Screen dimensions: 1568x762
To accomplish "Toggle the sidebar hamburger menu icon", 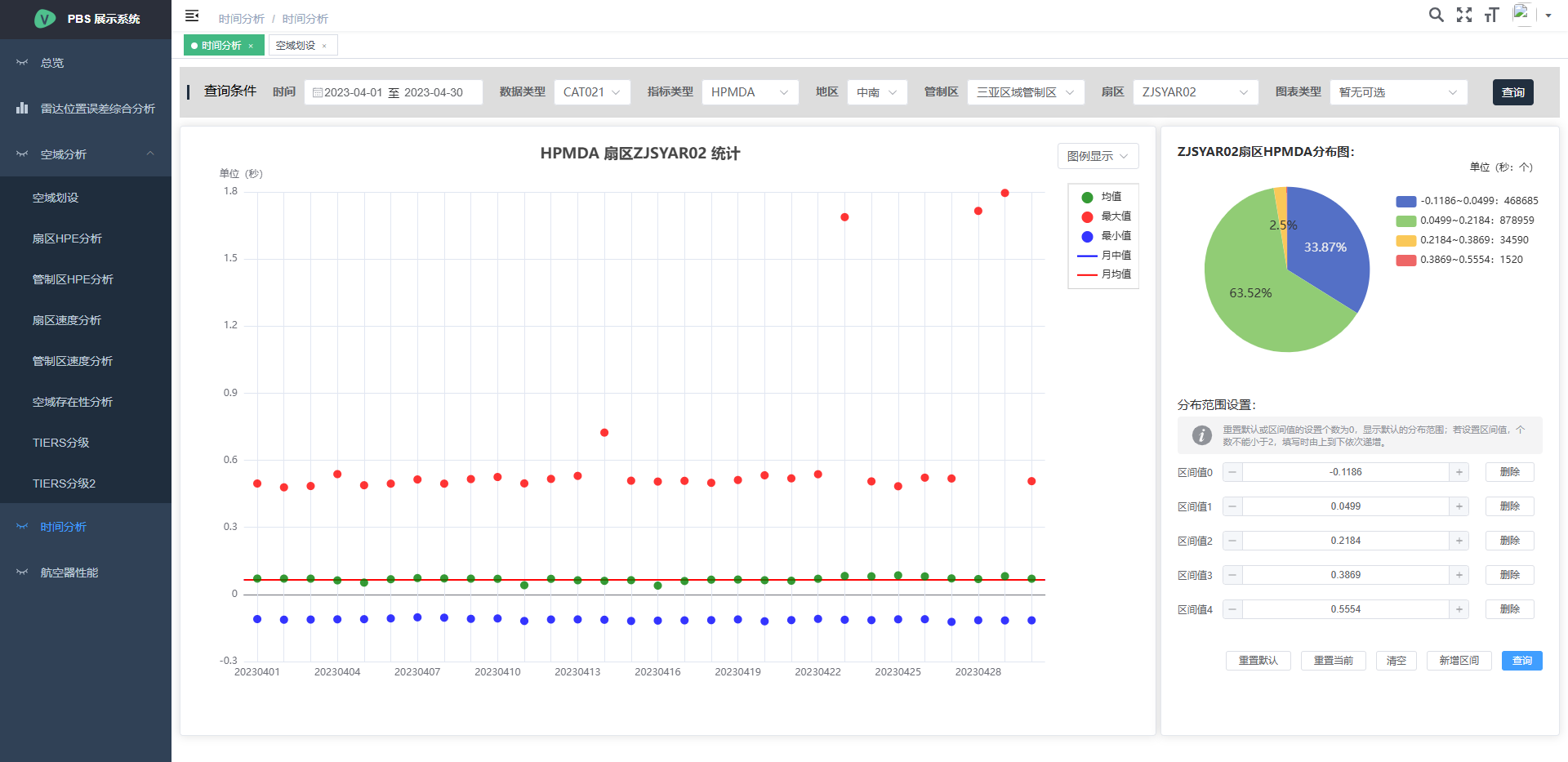I will [192, 16].
